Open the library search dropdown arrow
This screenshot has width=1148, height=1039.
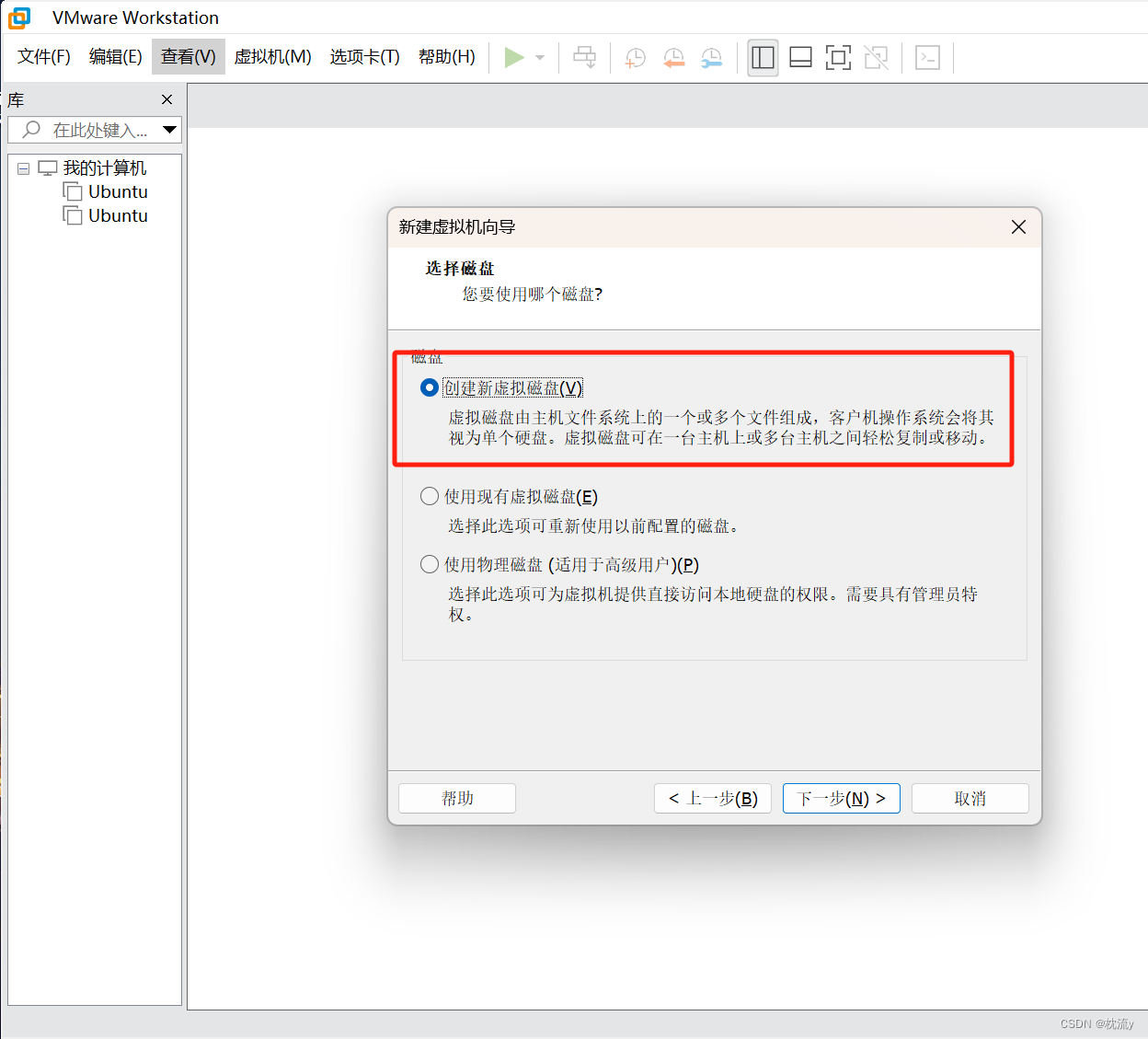[x=169, y=130]
